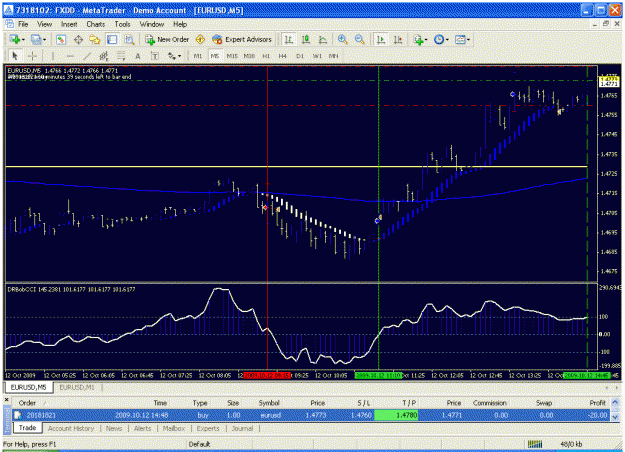Viewport: 625px width, 452px height.
Task: Switch chart to Line Chart mode
Action: 323,39
